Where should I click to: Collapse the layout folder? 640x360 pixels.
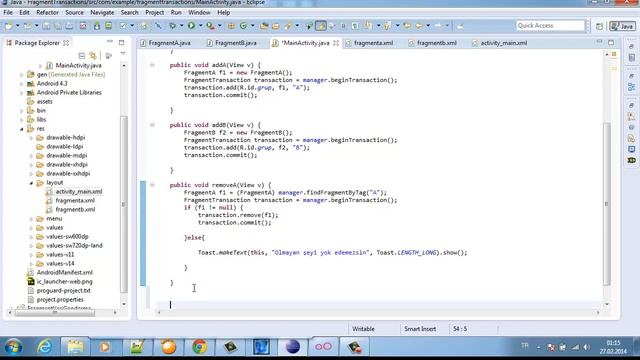31,183
